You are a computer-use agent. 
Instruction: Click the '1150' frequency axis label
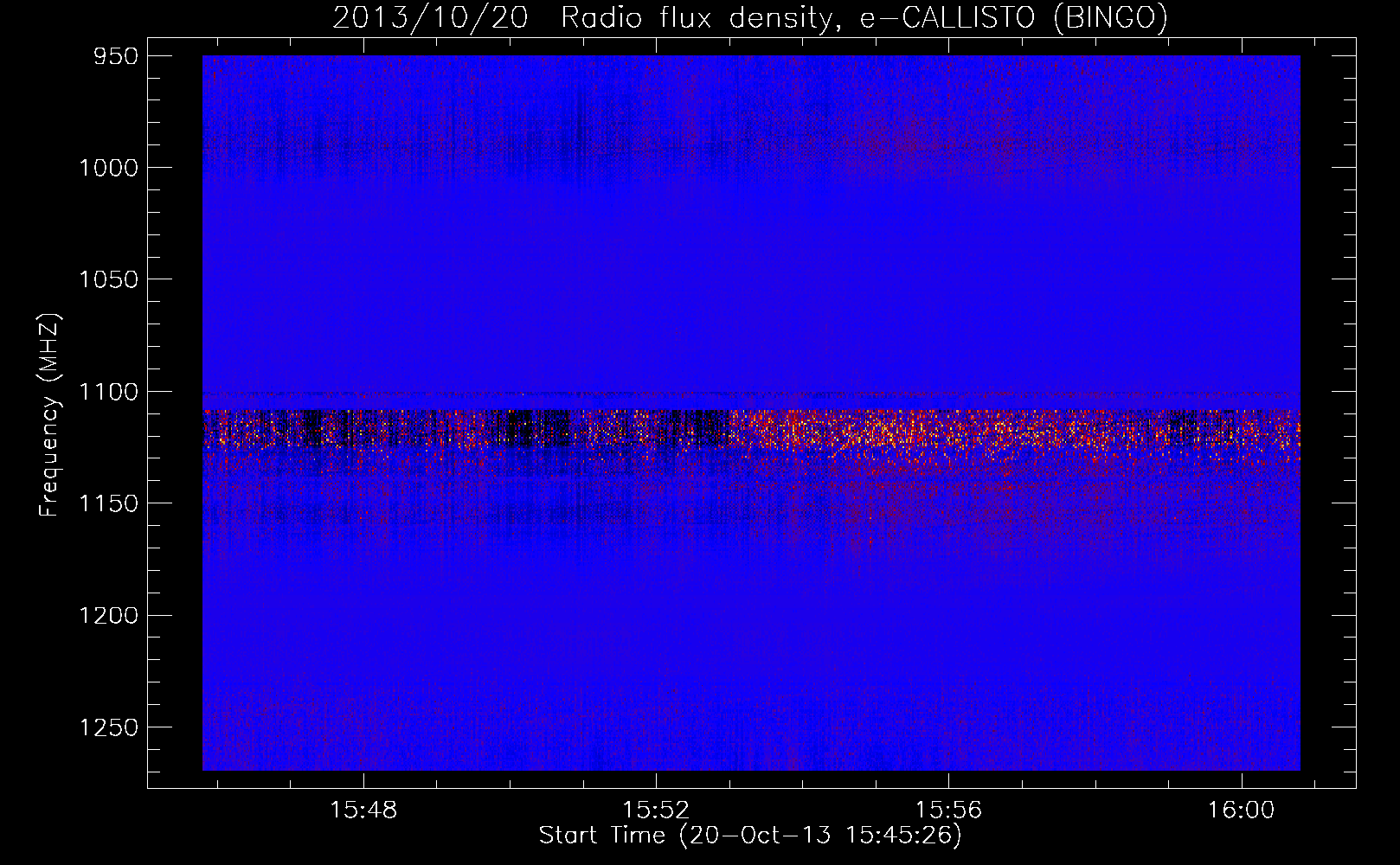coord(108,503)
